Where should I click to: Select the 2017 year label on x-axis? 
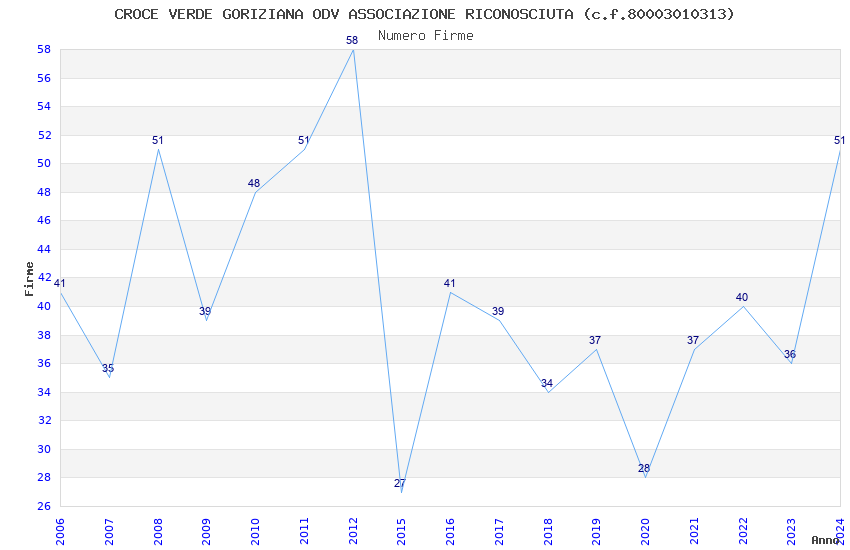click(499, 531)
